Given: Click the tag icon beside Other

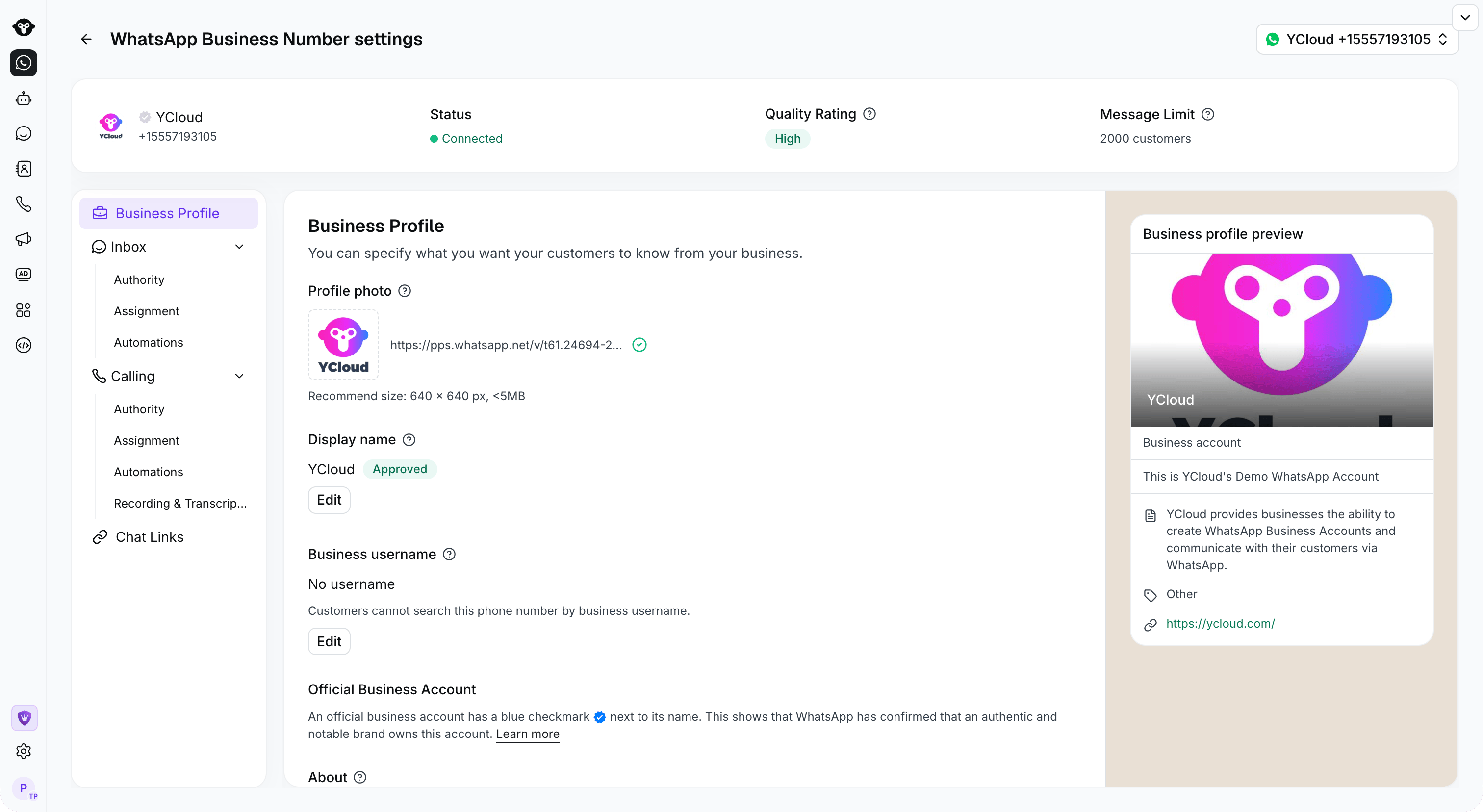Looking at the screenshot, I should pos(1150,596).
